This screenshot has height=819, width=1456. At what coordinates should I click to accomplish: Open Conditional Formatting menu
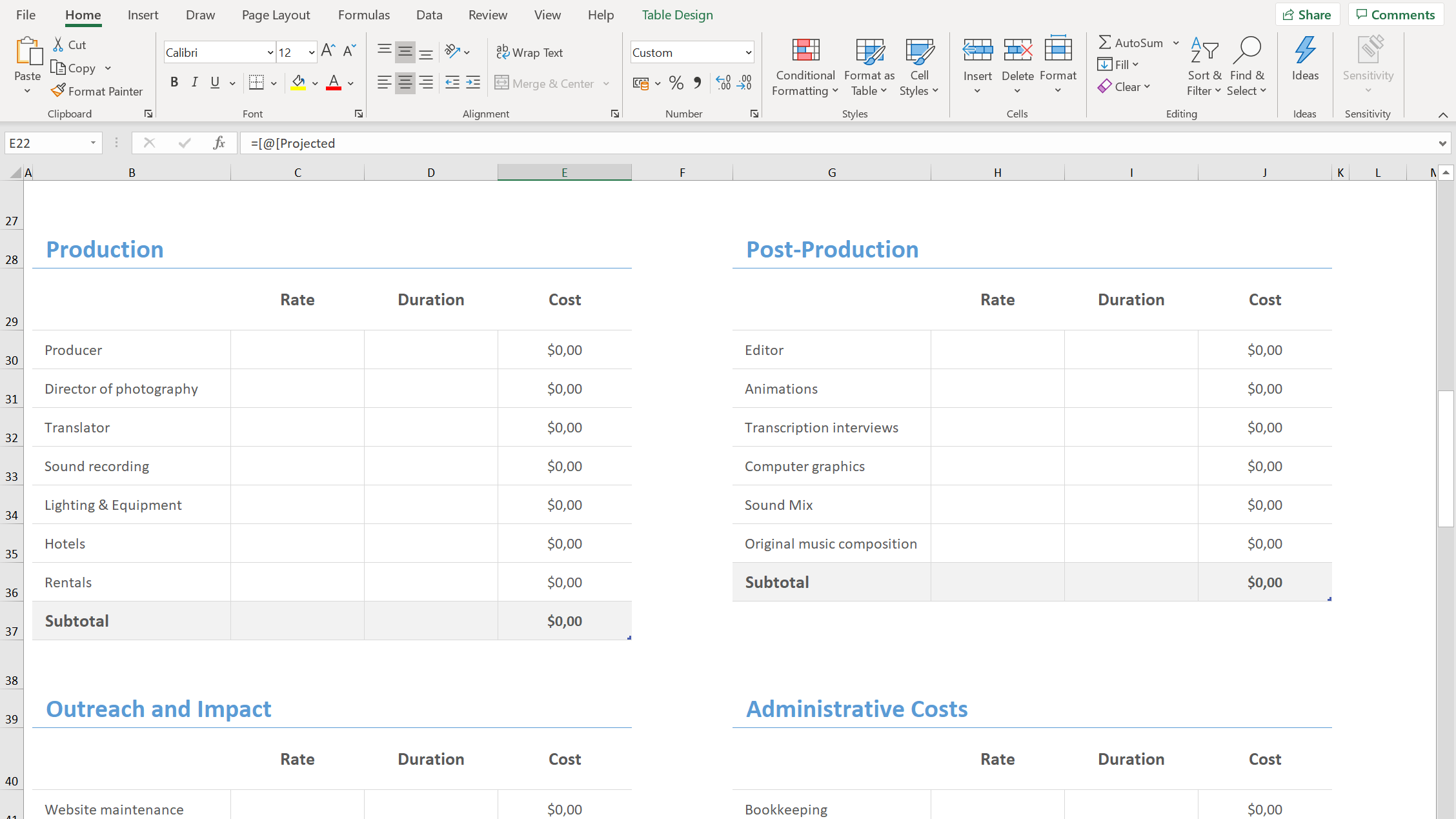click(x=805, y=67)
